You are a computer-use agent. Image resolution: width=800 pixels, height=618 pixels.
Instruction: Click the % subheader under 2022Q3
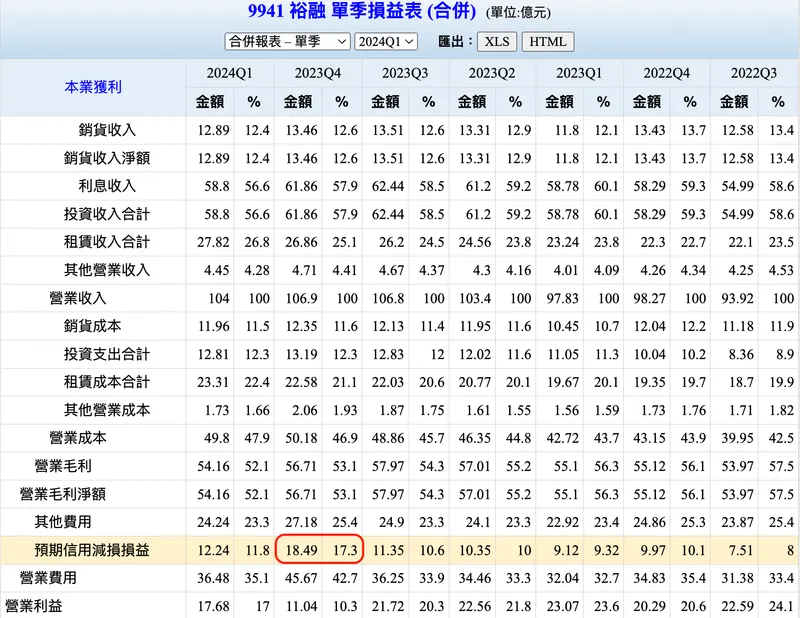tap(778, 102)
